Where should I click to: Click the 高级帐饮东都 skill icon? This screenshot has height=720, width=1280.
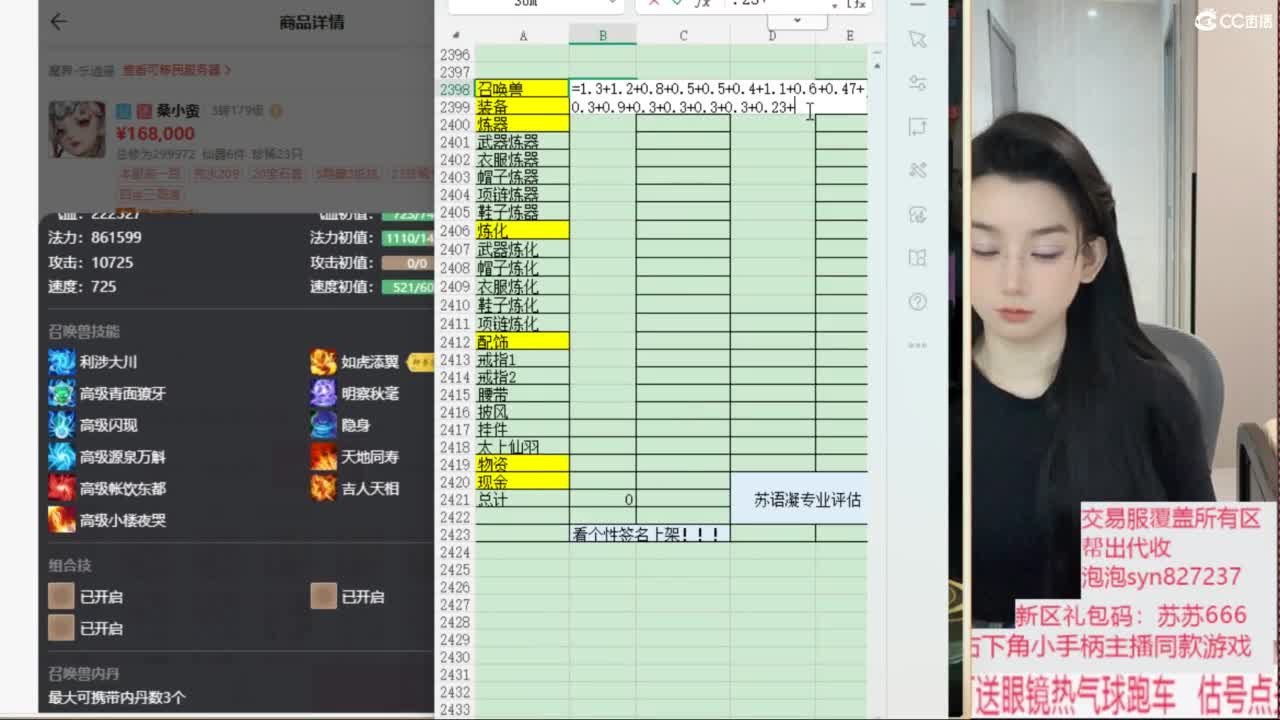[x=62, y=488]
